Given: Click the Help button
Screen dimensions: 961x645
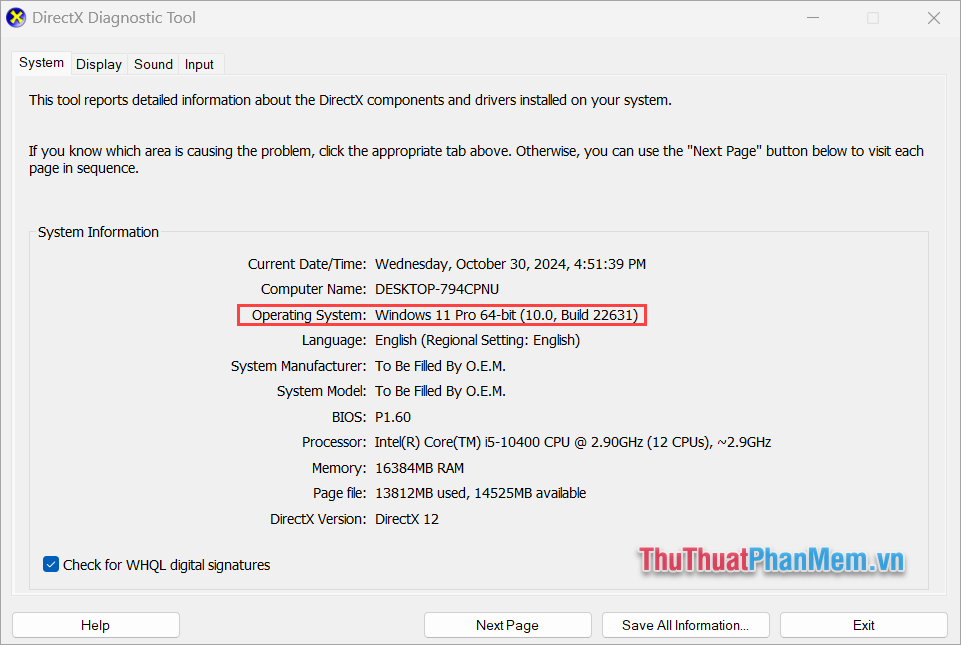Looking at the screenshot, I should [95, 624].
